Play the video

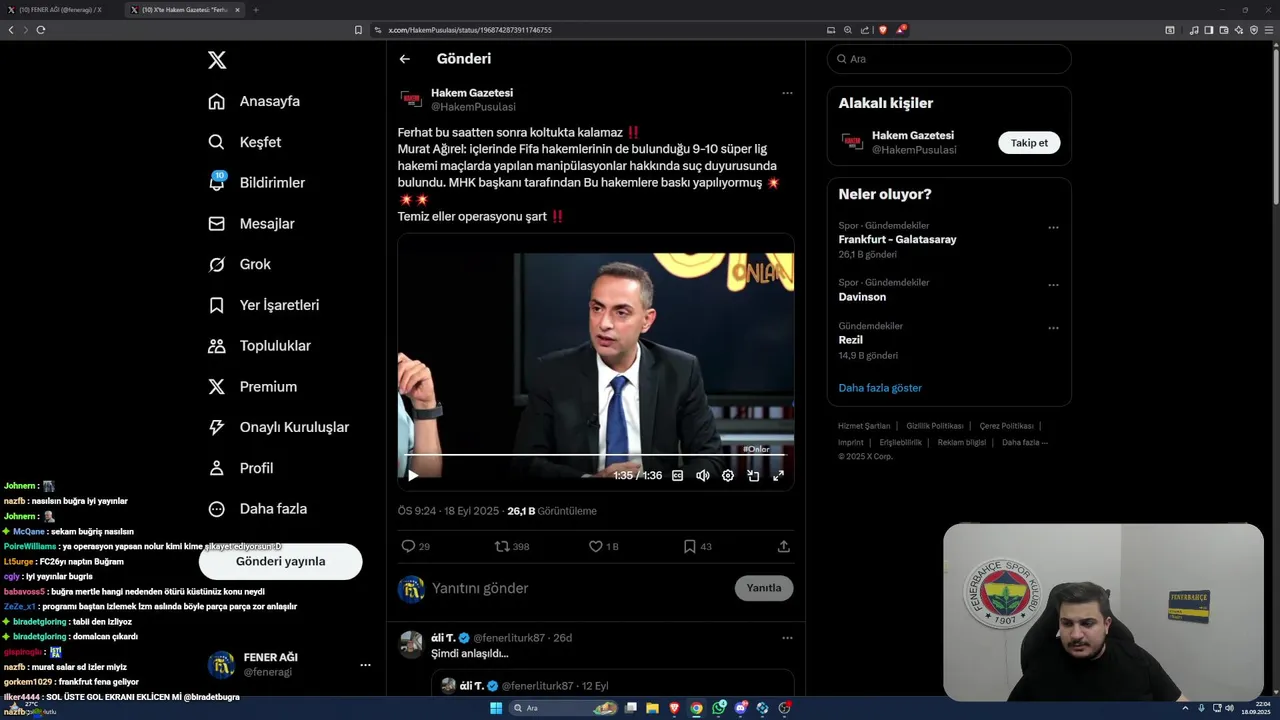(413, 476)
